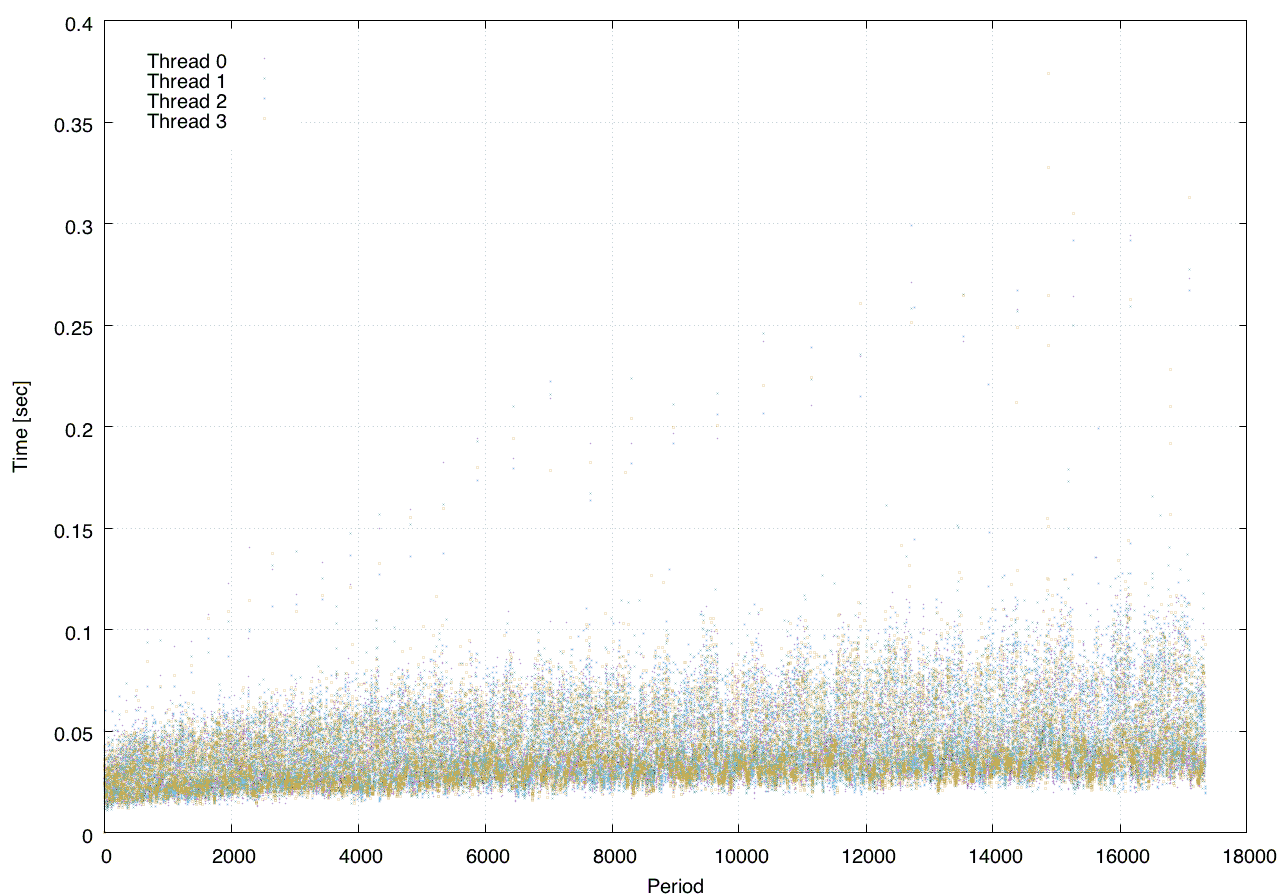Click x-axis tick label 8000
The image size is (1280, 896).
point(612,855)
